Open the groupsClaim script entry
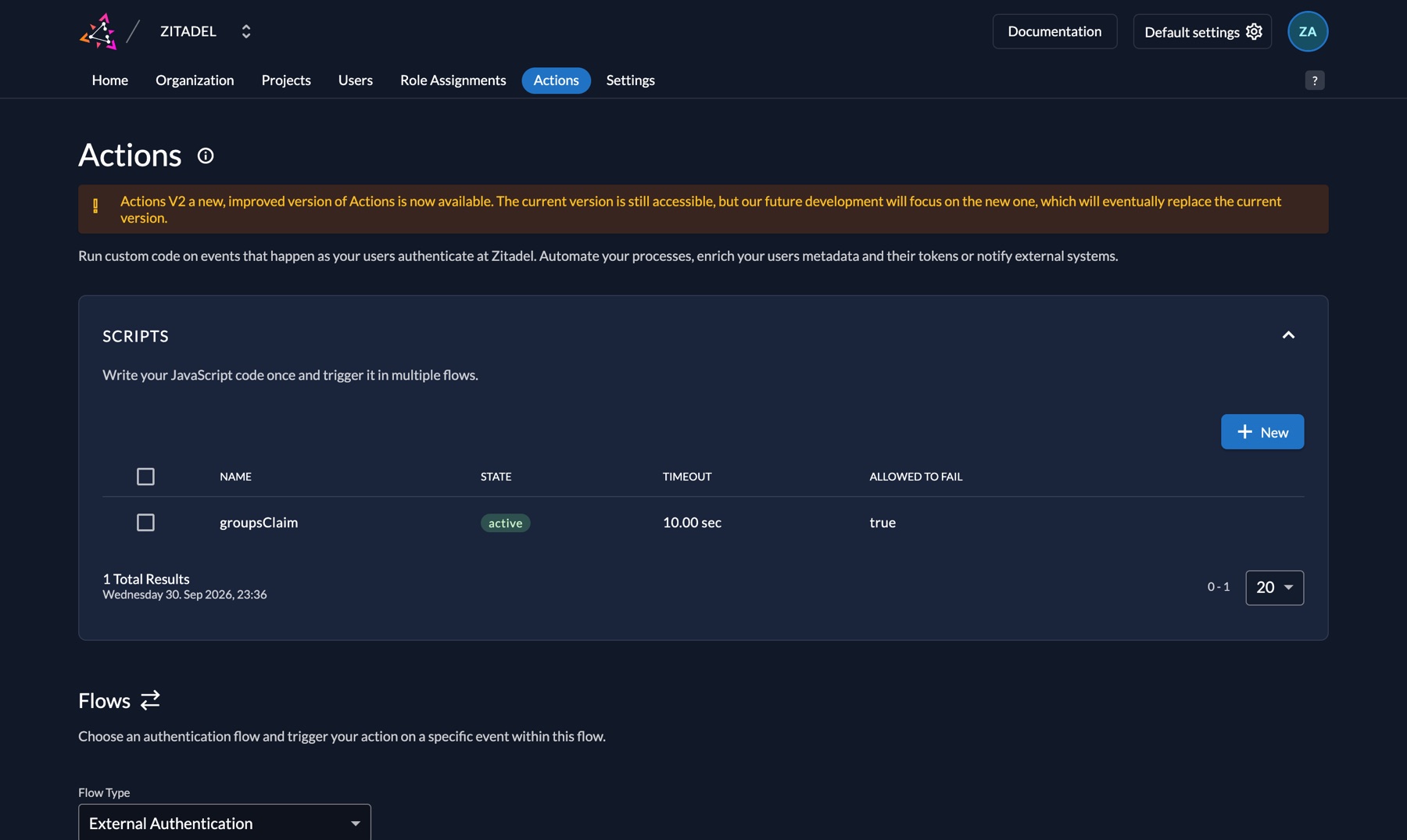Image resolution: width=1407 pixels, height=840 pixels. coord(259,522)
